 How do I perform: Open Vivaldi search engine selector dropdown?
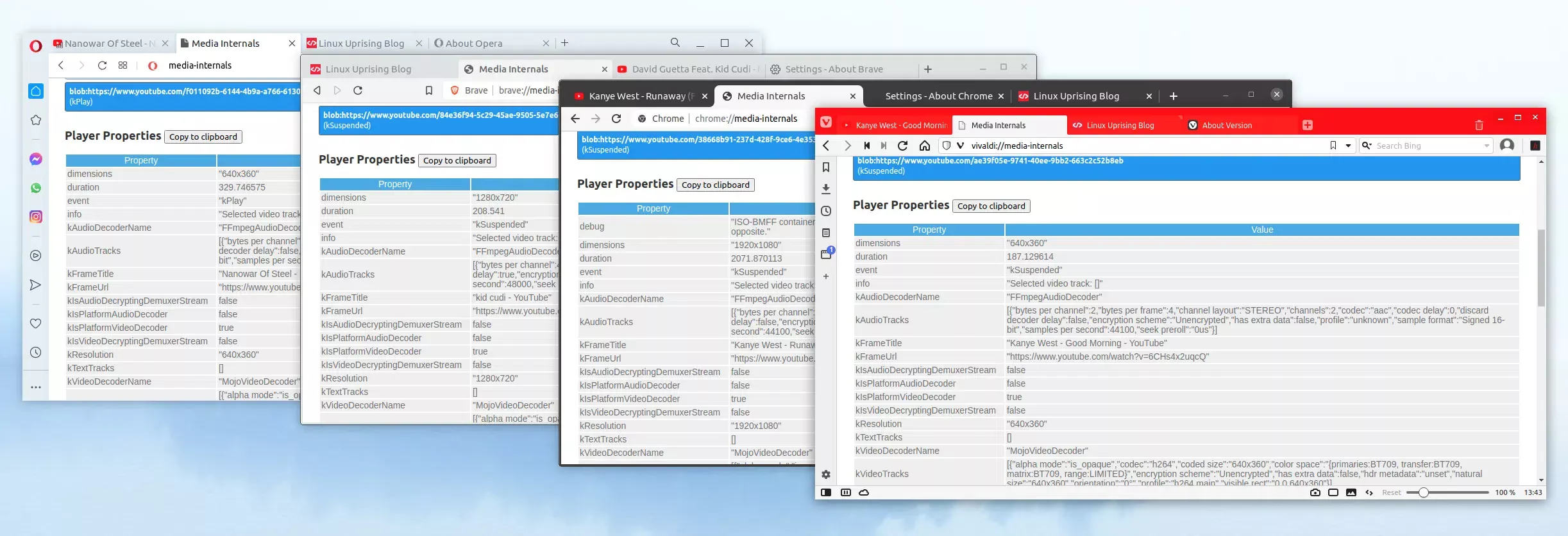pos(1367,146)
